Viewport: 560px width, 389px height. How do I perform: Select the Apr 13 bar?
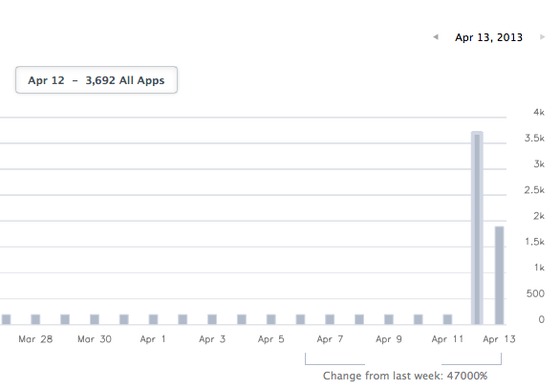point(499,275)
